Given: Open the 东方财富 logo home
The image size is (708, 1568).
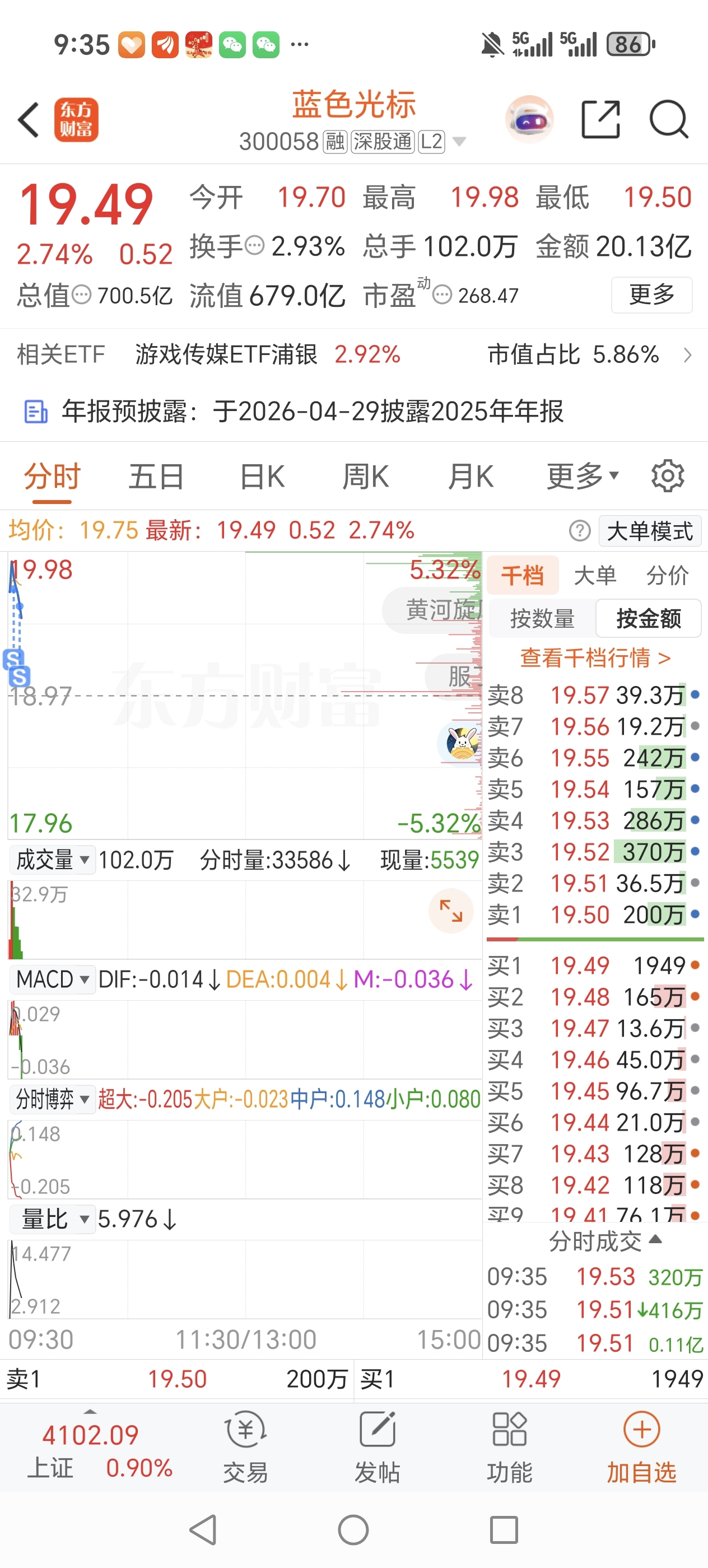Looking at the screenshot, I should [76, 119].
